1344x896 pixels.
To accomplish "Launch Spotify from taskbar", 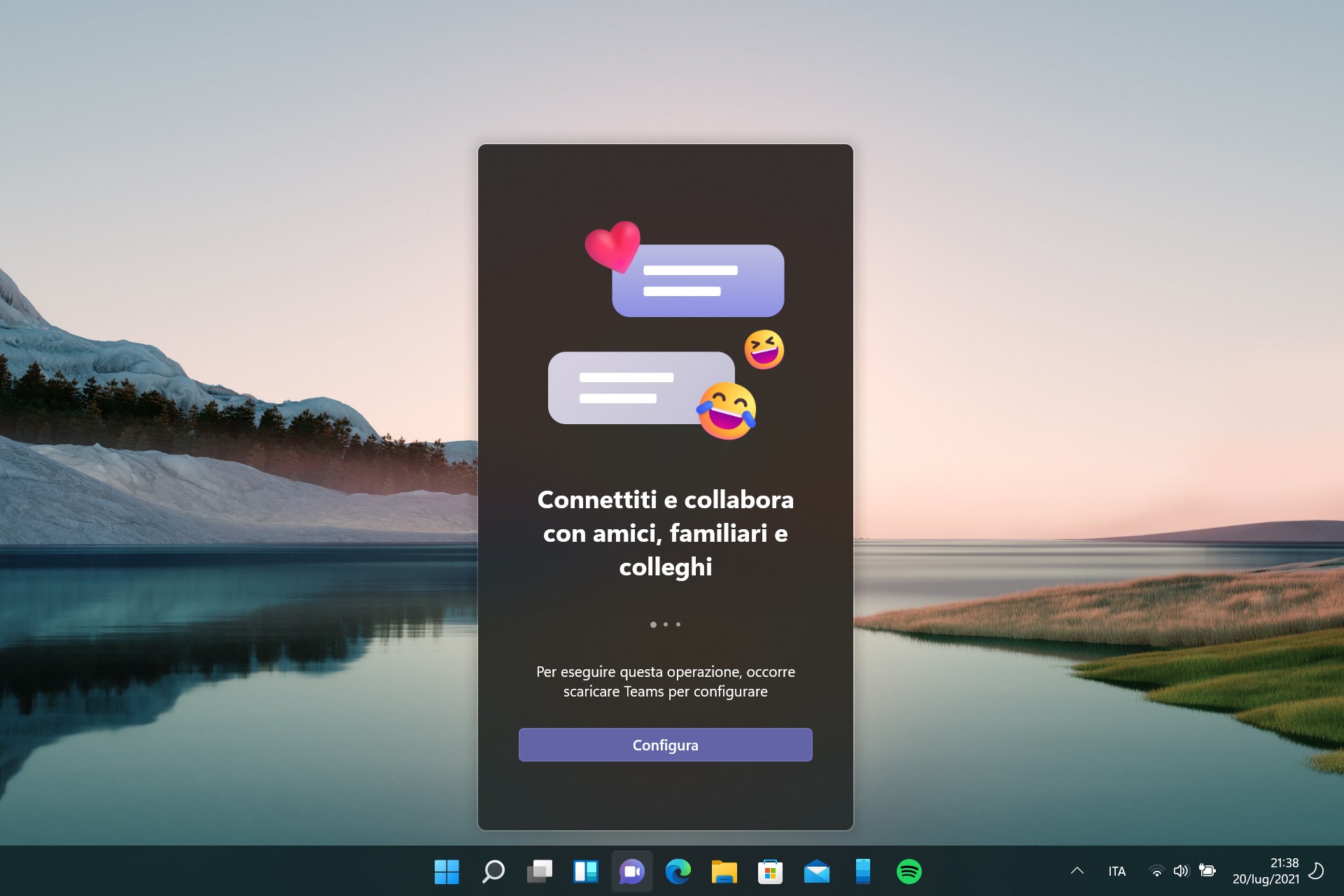I will (x=909, y=871).
